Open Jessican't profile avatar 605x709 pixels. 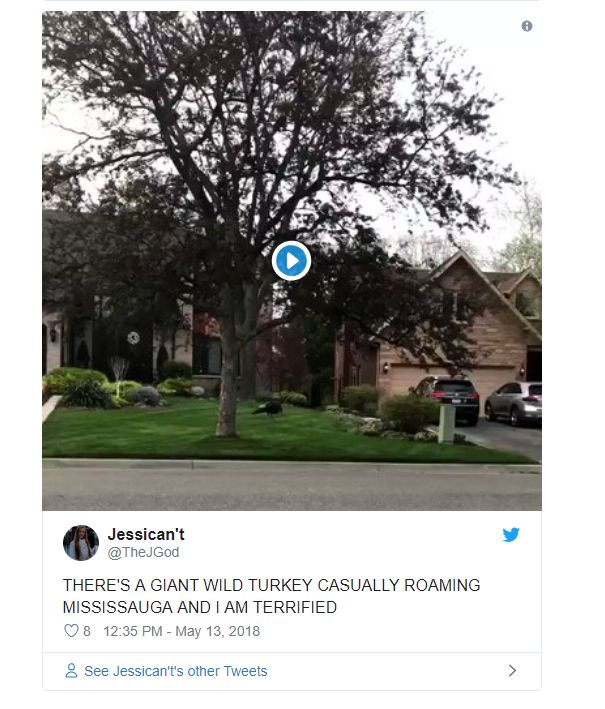coord(80,543)
